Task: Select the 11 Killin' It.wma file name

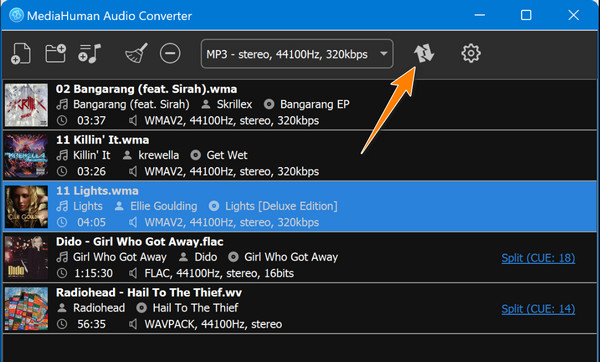Action: [x=103, y=140]
